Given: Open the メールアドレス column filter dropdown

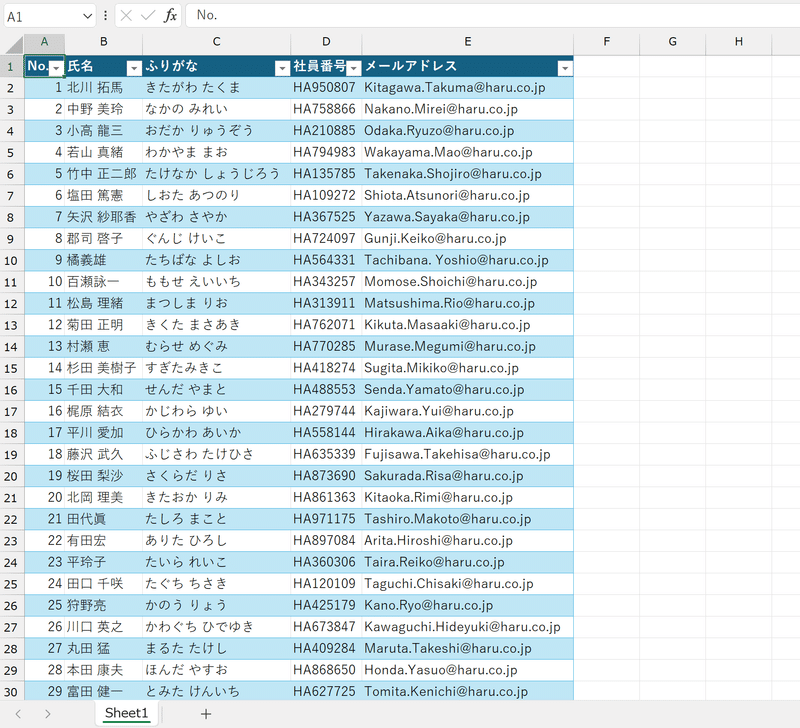Looking at the screenshot, I should [565, 67].
